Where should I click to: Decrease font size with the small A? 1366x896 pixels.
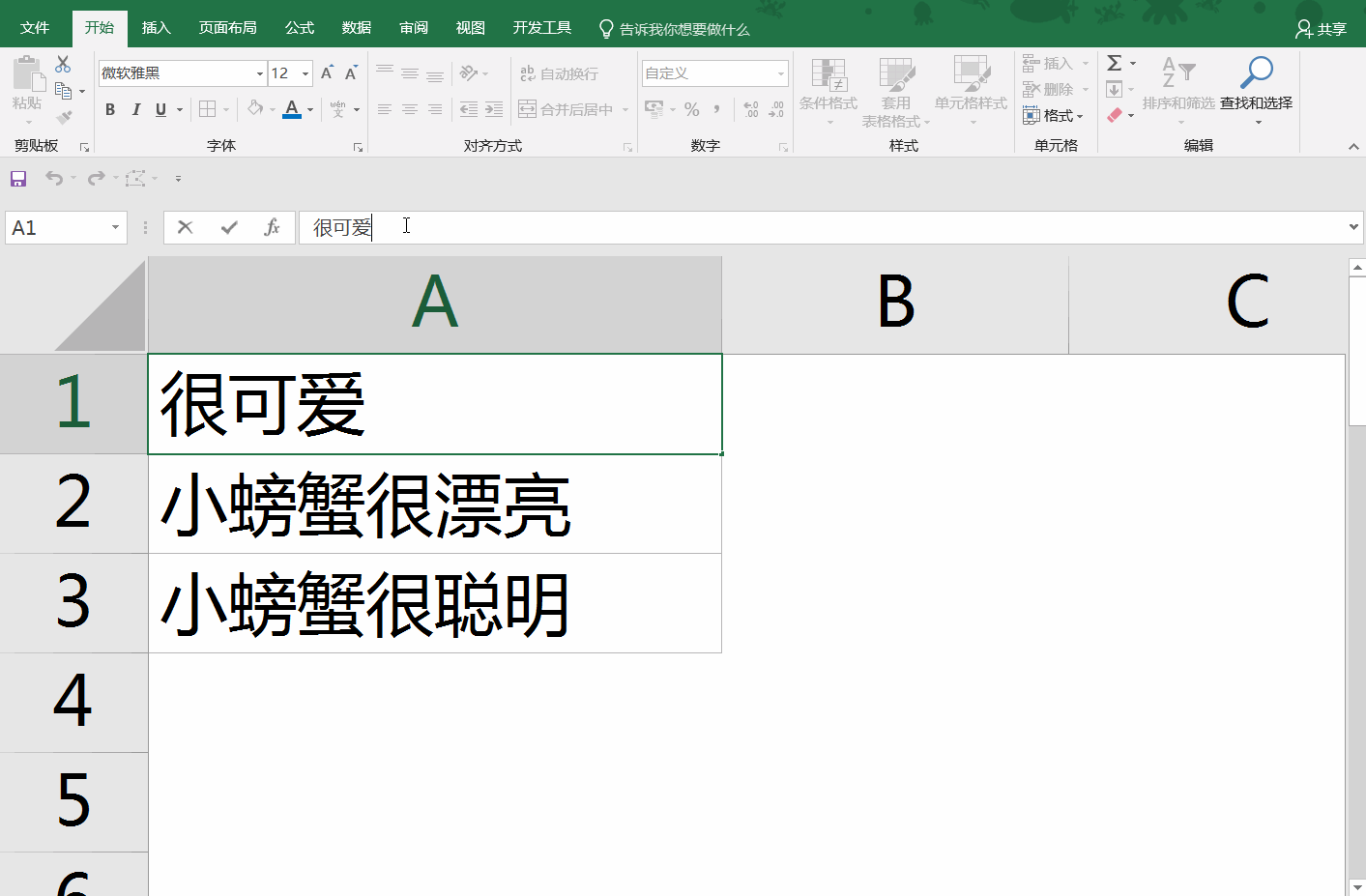(351, 73)
